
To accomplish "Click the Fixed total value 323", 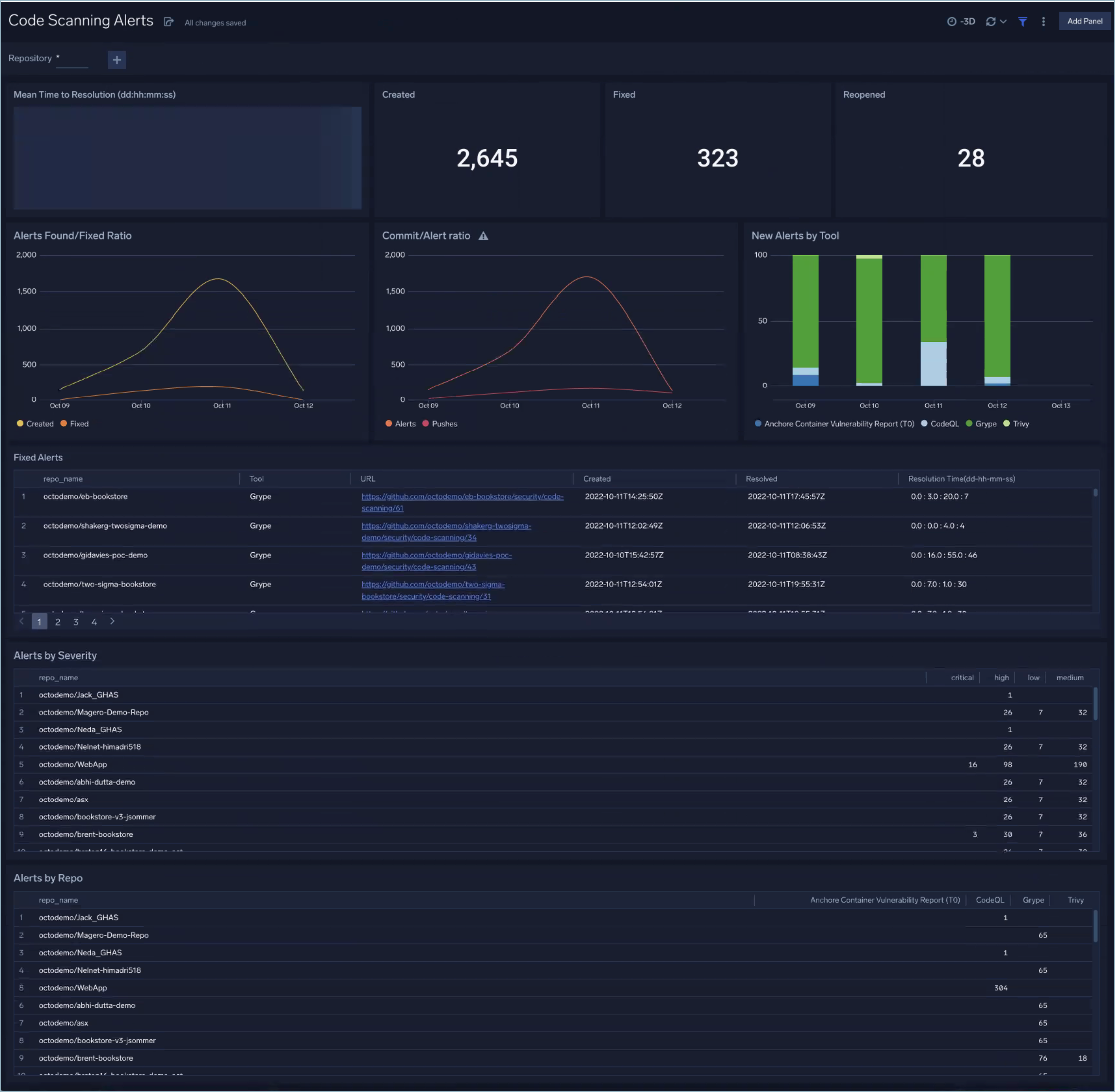I will [718, 158].
